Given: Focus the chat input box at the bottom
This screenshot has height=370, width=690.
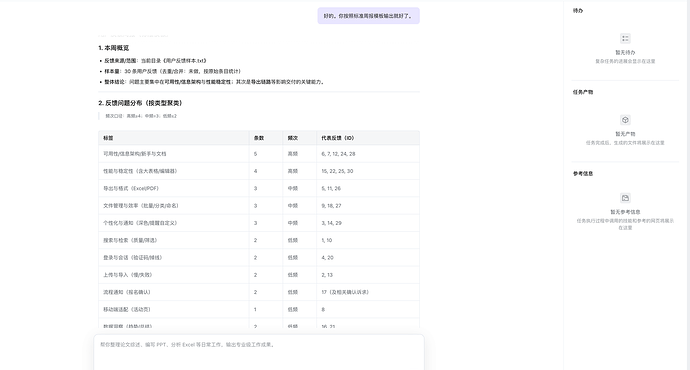Looking at the screenshot, I should [259, 352].
